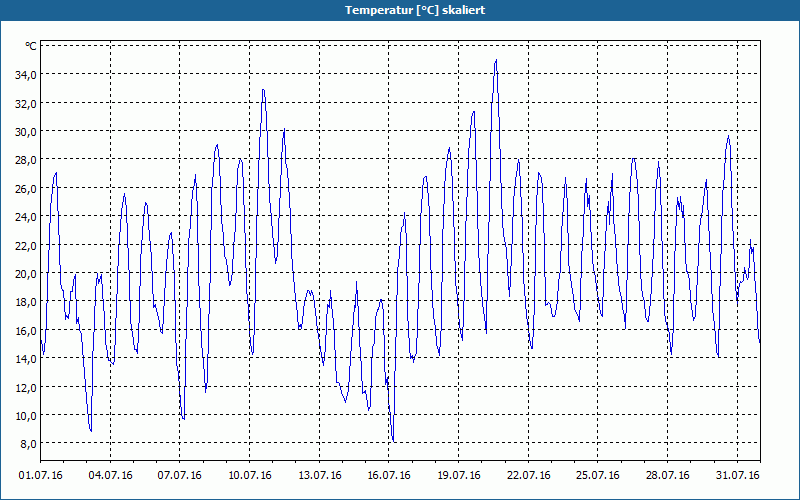
Task: Click the 28.07.16 date label
Action: pyautogui.click(x=667, y=476)
